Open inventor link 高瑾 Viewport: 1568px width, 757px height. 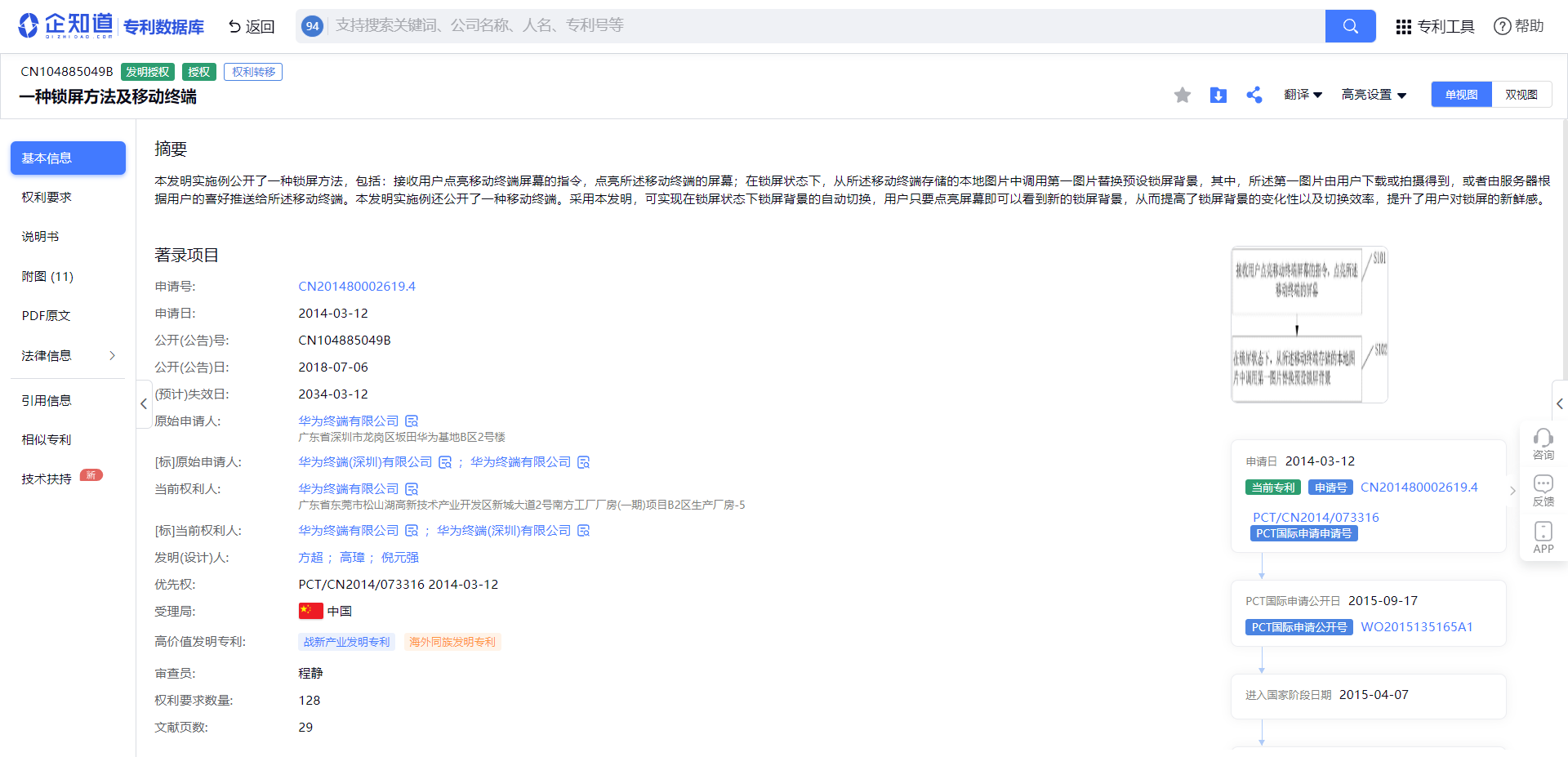click(x=352, y=558)
